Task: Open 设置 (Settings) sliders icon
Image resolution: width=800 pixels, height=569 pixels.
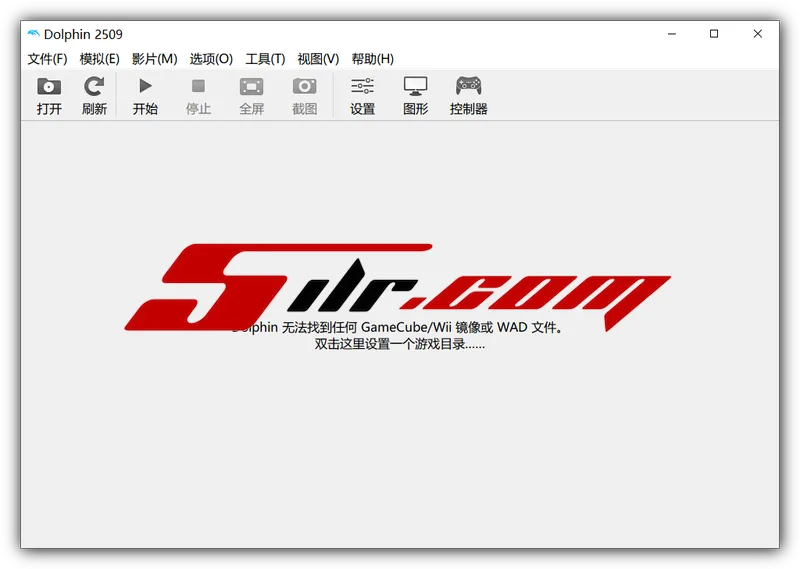Action: pos(363,86)
